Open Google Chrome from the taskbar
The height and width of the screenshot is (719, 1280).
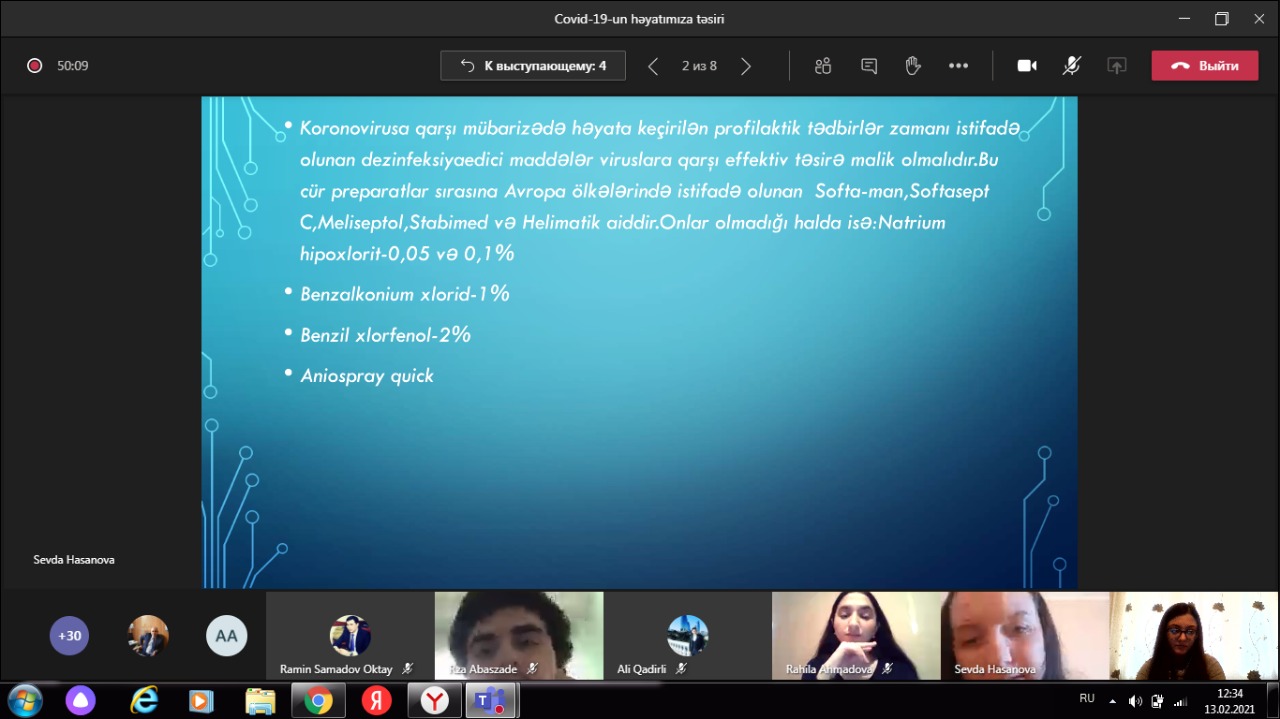click(319, 701)
